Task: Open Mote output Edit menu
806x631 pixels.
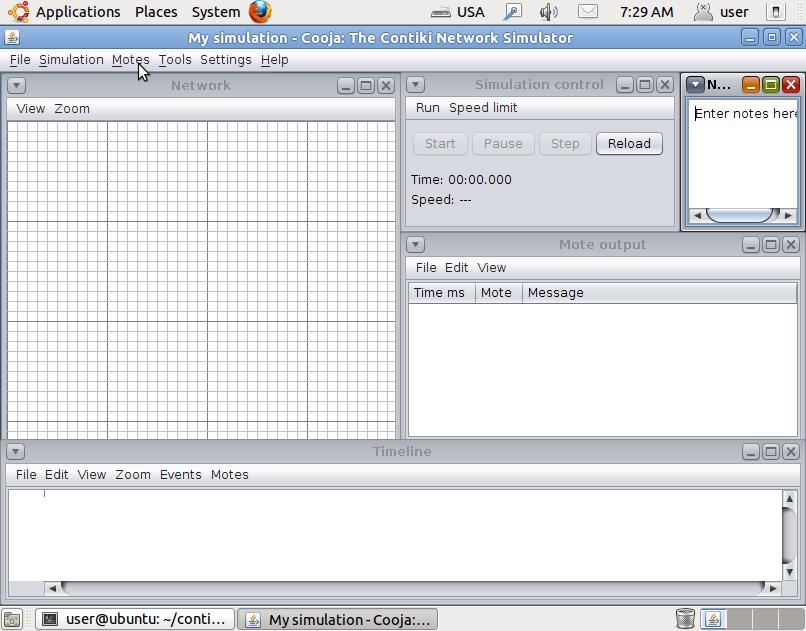Action: pos(456,268)
